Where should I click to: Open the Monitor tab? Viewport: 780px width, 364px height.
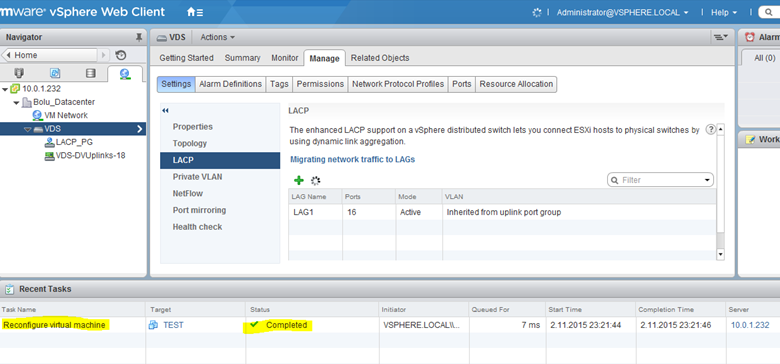285,58
